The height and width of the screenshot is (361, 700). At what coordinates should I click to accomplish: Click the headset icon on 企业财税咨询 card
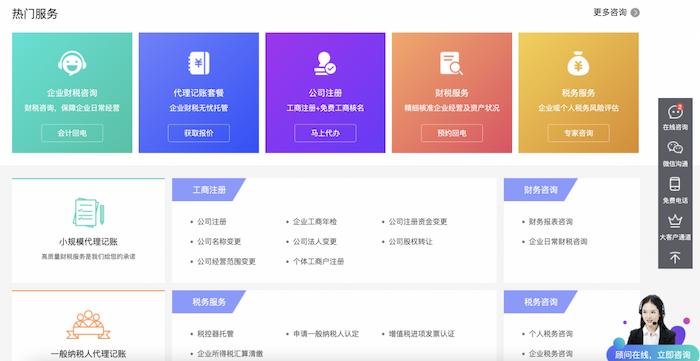(72, 63)
